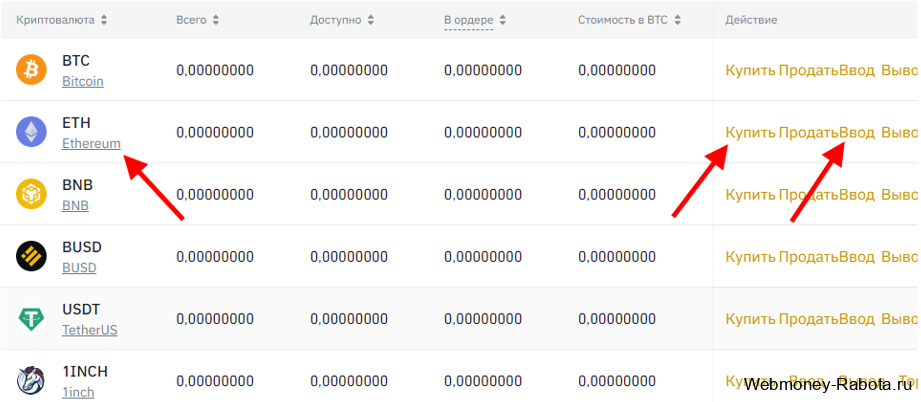Click Ввод in the BTC row

[x=857, y=71]
